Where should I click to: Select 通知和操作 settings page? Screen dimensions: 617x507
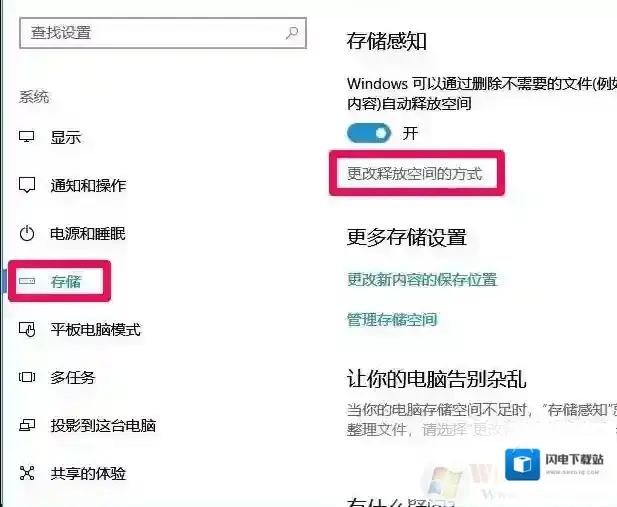tap(88, 185)
